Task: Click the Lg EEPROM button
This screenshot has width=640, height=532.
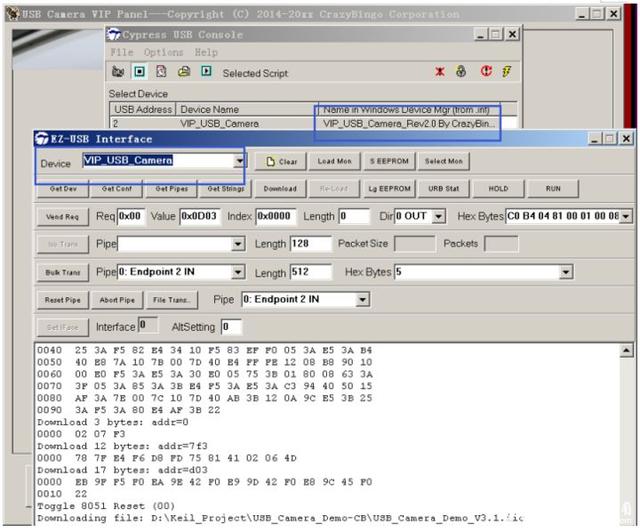Action: [x=389, y=189]
